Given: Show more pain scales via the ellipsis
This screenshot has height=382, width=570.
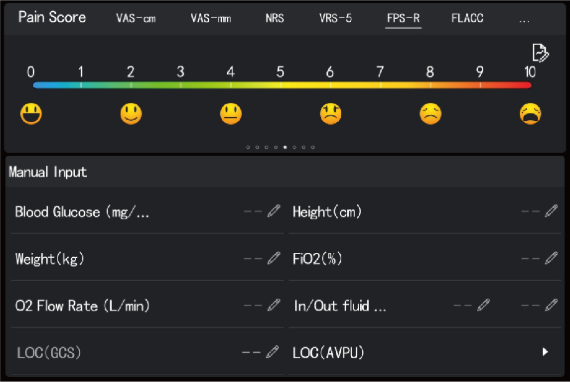Looking at the screenshot, I should [524, 20].
